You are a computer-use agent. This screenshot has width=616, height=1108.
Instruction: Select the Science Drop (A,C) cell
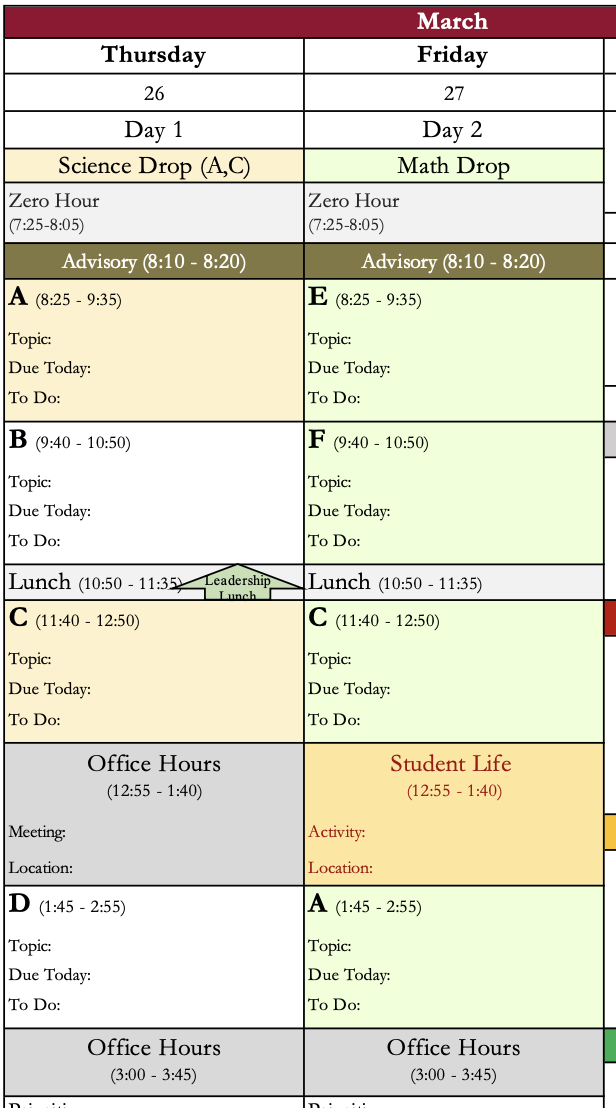pos(154,166)
